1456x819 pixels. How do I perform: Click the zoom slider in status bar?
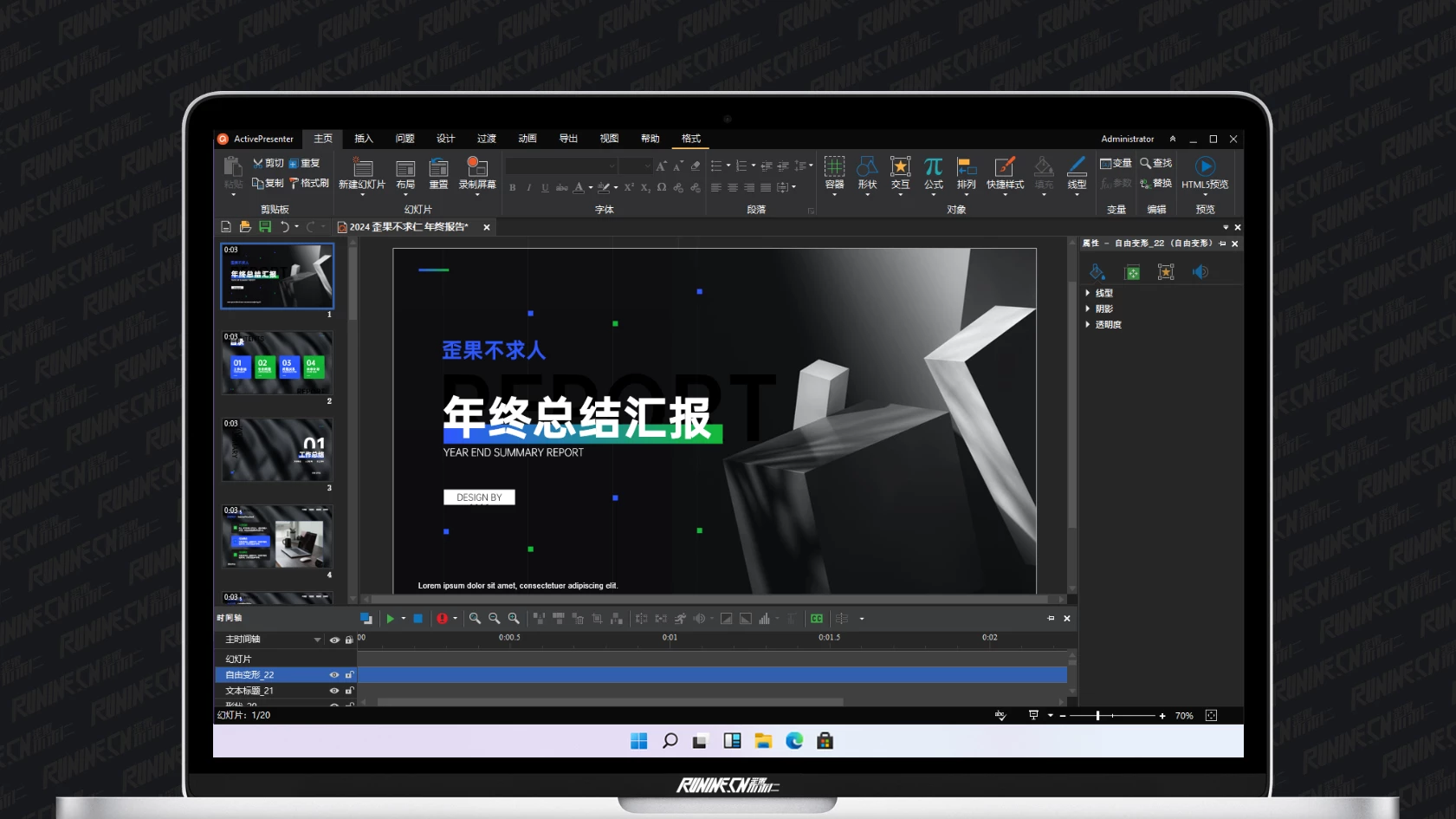pos(1097,716)
